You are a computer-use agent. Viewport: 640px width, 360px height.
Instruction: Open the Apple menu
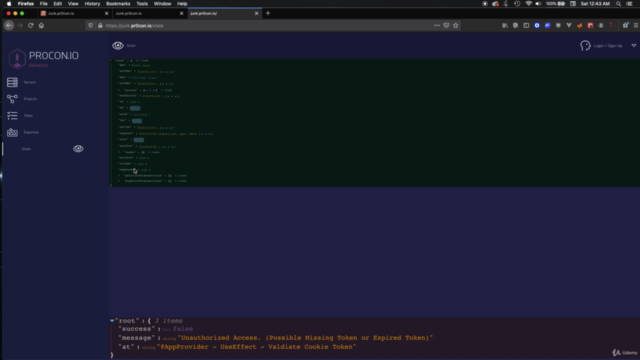(x=9, y=4)
